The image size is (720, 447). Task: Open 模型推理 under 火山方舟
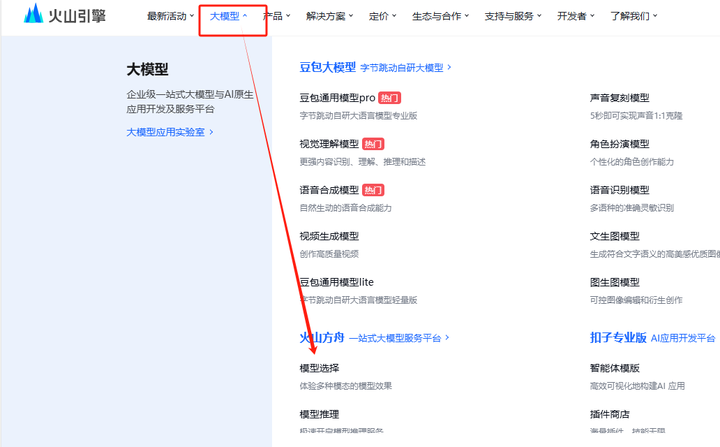(319, 414)
